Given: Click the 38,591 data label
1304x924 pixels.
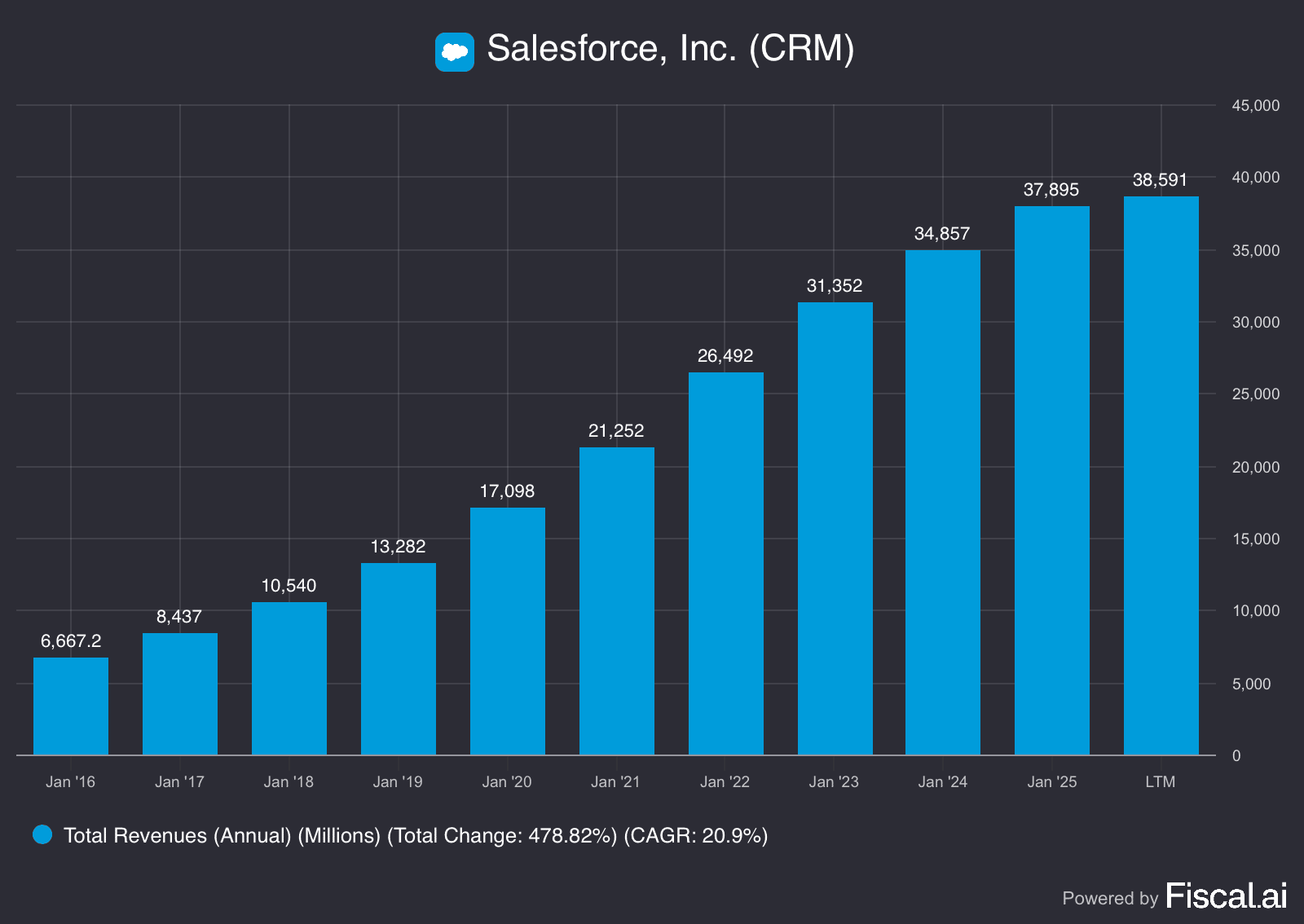Looking at the screenshot, I should click(x=1161, y=180).
